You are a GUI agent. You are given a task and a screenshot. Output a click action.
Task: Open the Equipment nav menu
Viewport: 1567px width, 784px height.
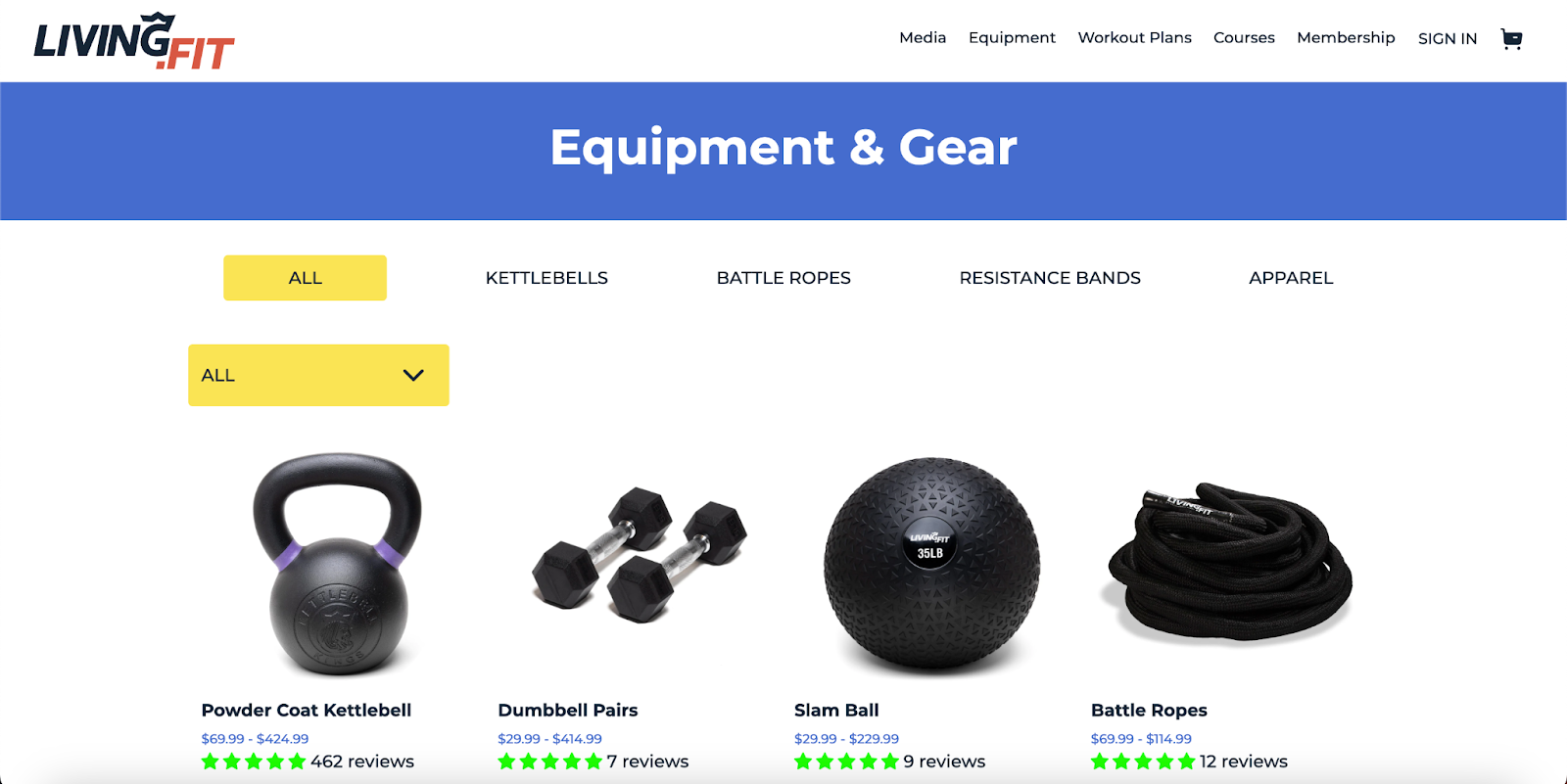(x=1012, y=37)
